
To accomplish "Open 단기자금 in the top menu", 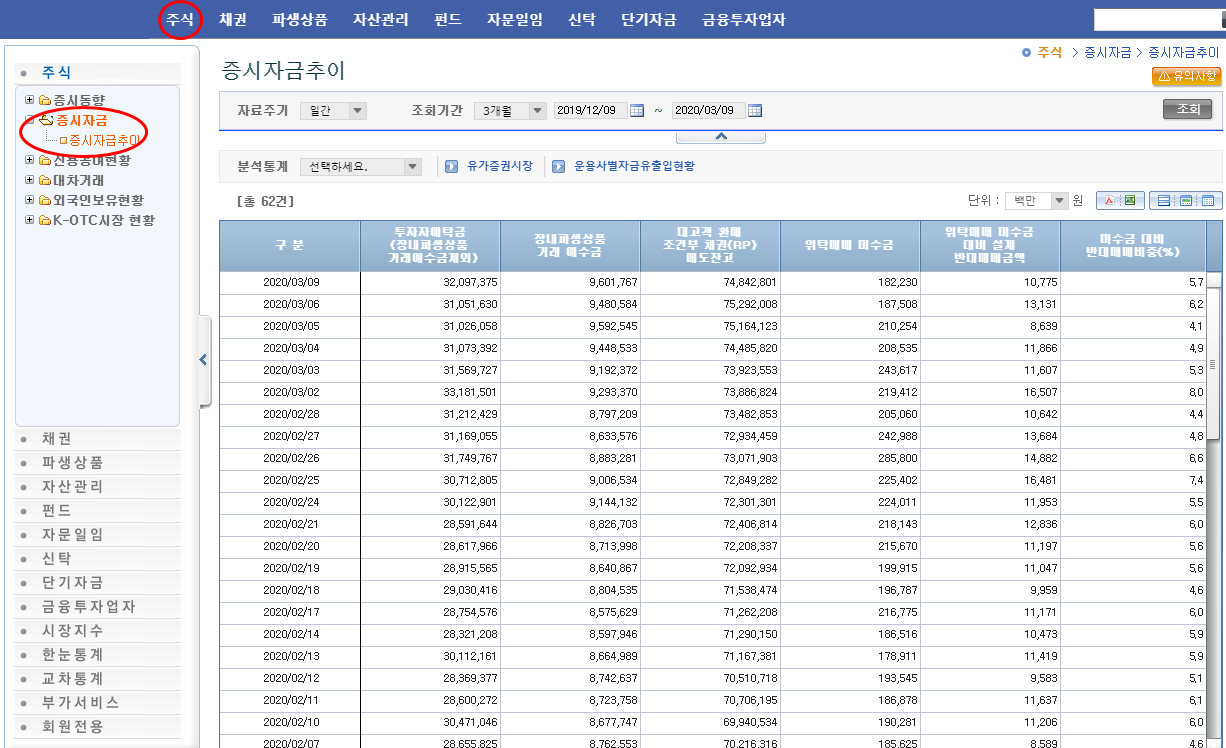I will (x=648, y=19).
